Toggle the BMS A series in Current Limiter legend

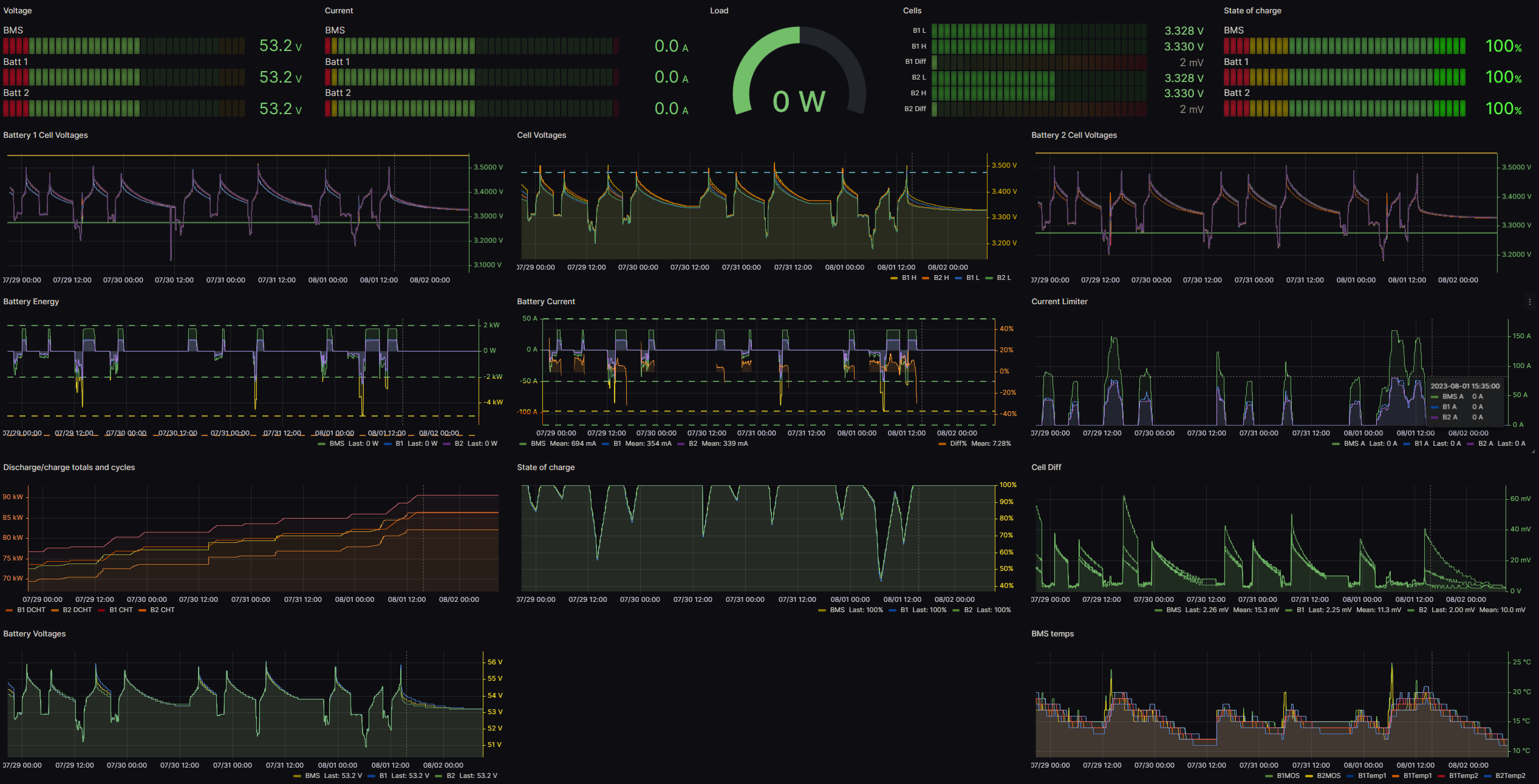point(1354,443)
